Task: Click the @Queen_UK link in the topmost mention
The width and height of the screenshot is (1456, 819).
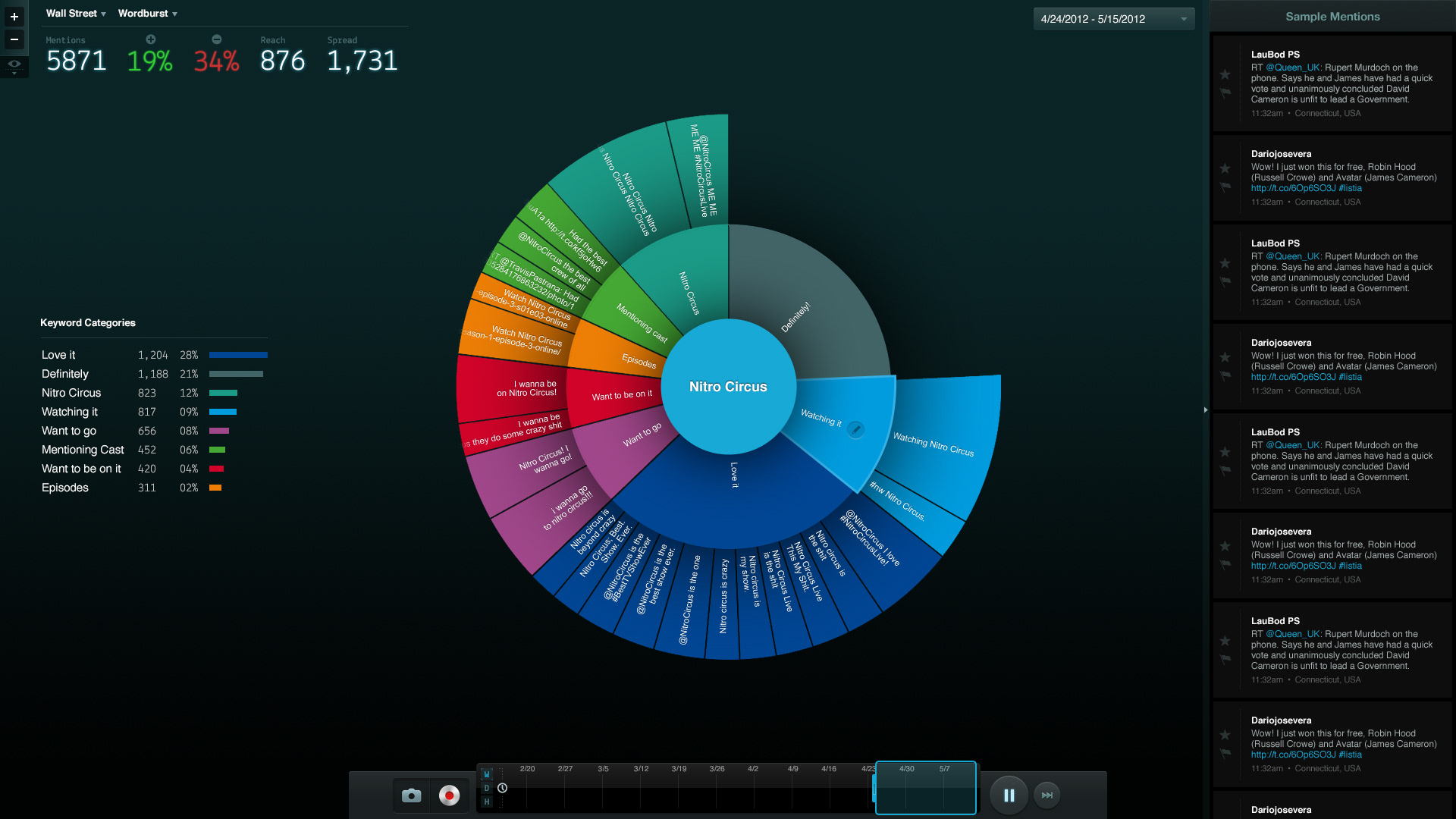Action: click(x=1293, y=67)
